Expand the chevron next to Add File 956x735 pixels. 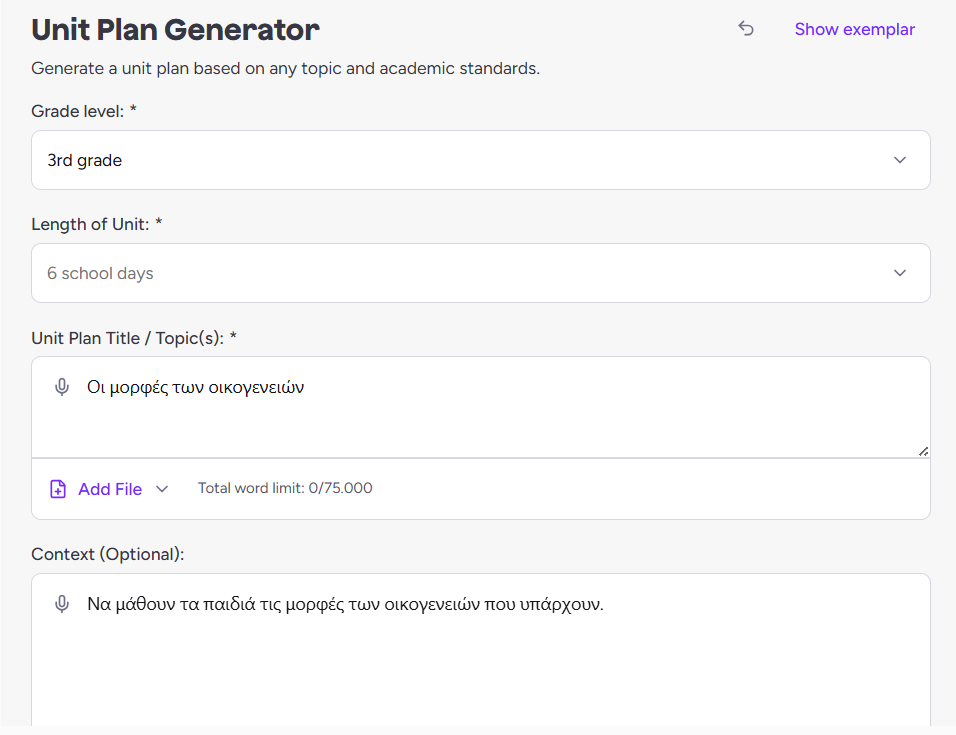tap(162, 489)
